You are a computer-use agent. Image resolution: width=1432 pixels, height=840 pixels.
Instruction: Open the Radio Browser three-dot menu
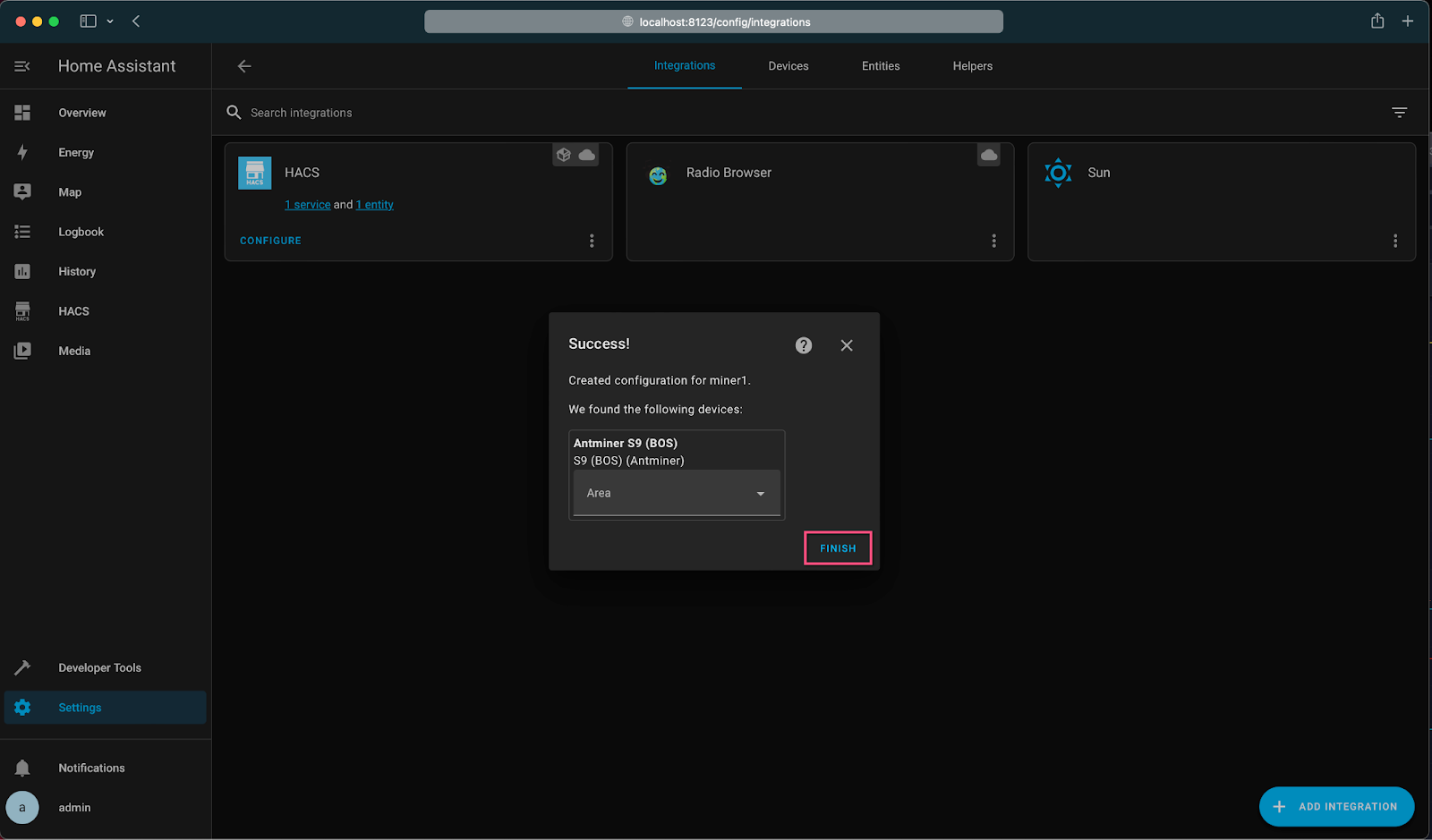(993, 241)
